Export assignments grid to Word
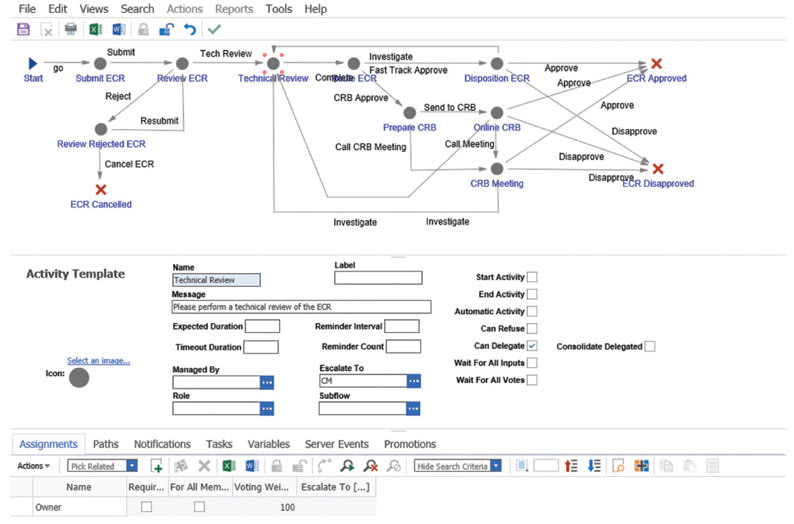This screenshot has height=524, width=794. pyautogui.click(x=252, y=466)
